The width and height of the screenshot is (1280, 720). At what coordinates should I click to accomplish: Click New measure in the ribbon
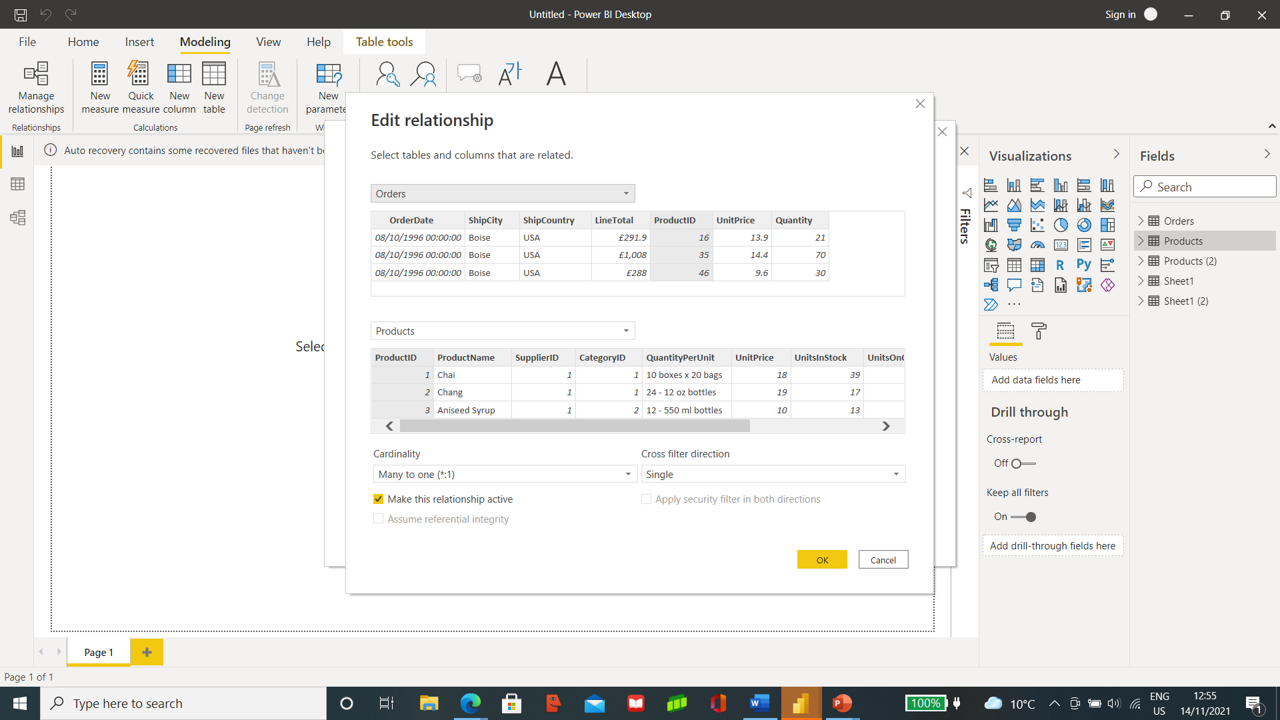point(100,88)
